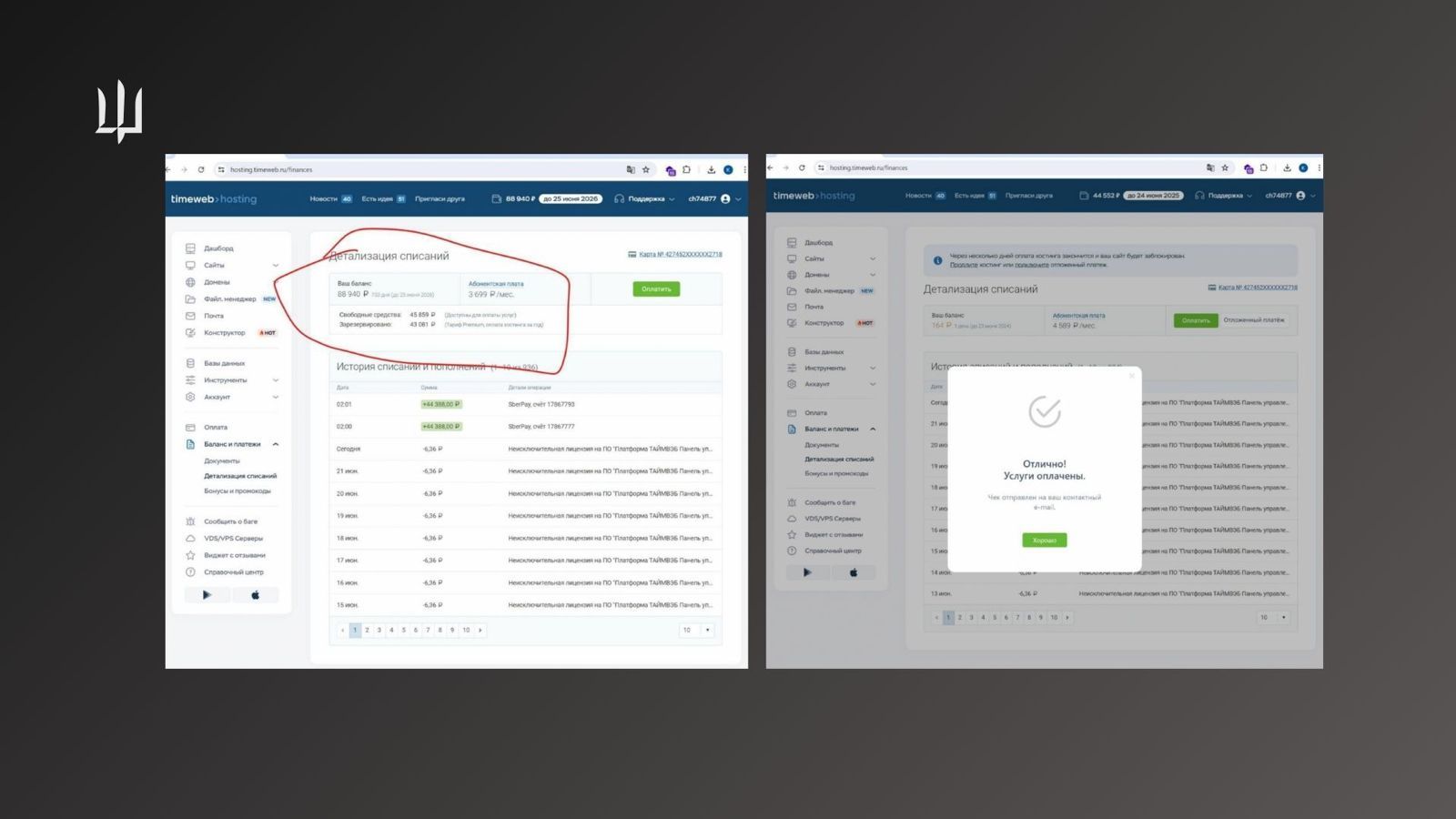
Task: Go to page 5 in the left window pagination
Action: [404, 630]
